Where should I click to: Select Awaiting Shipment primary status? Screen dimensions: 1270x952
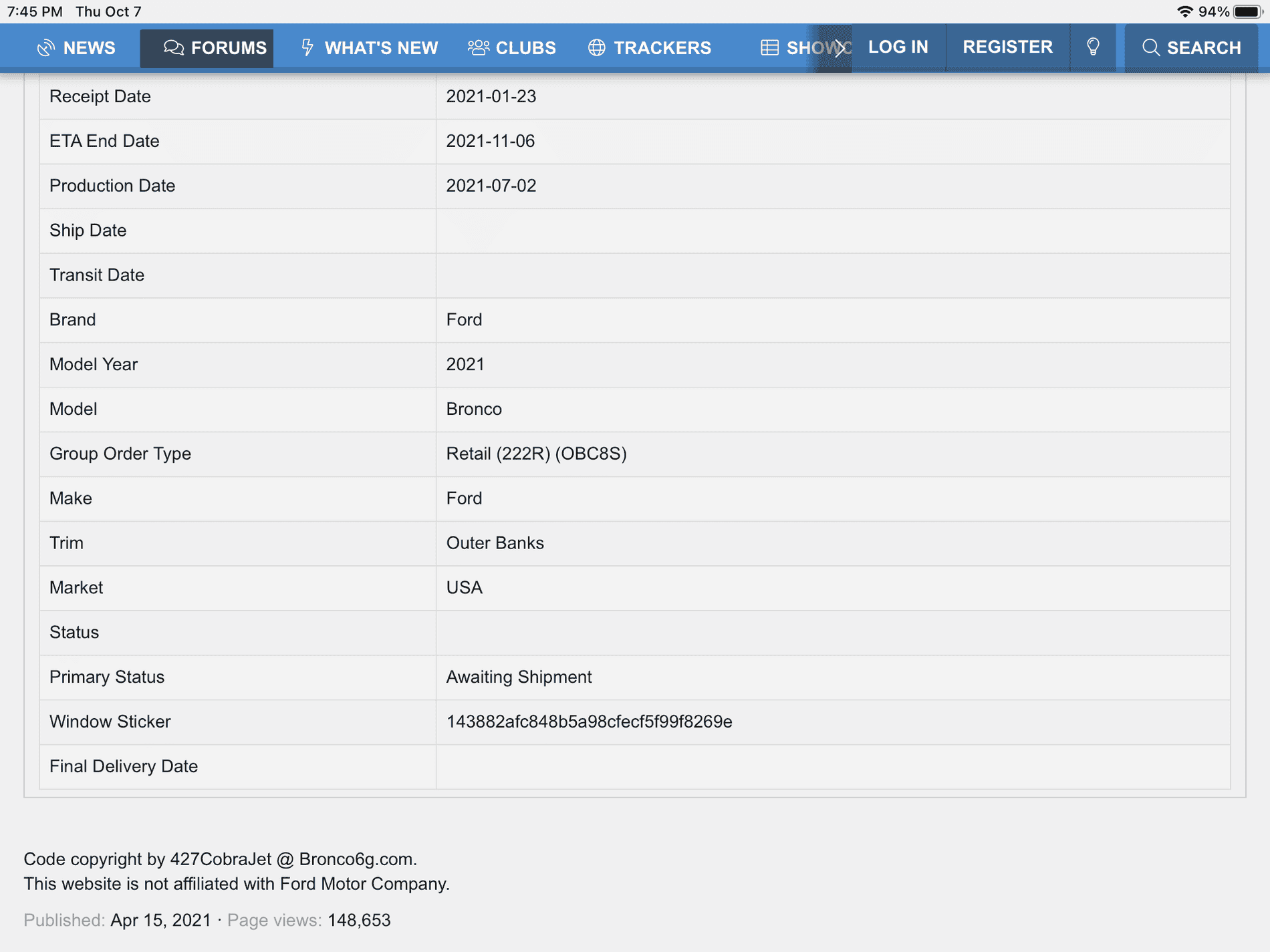pos(519,677)
